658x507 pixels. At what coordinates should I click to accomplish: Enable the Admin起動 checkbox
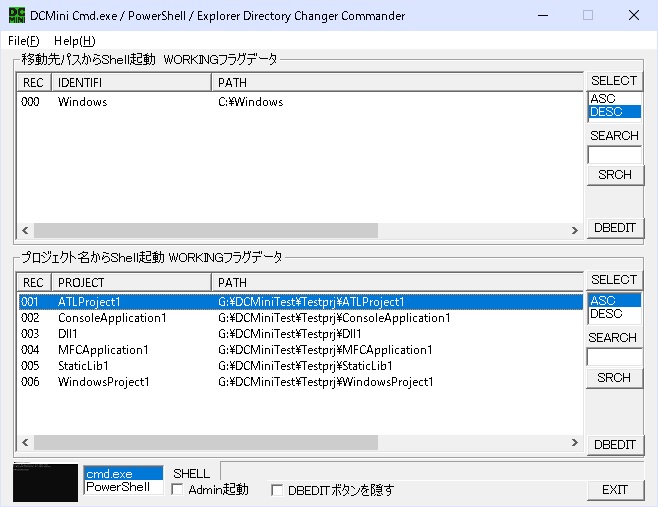point(178,490)
